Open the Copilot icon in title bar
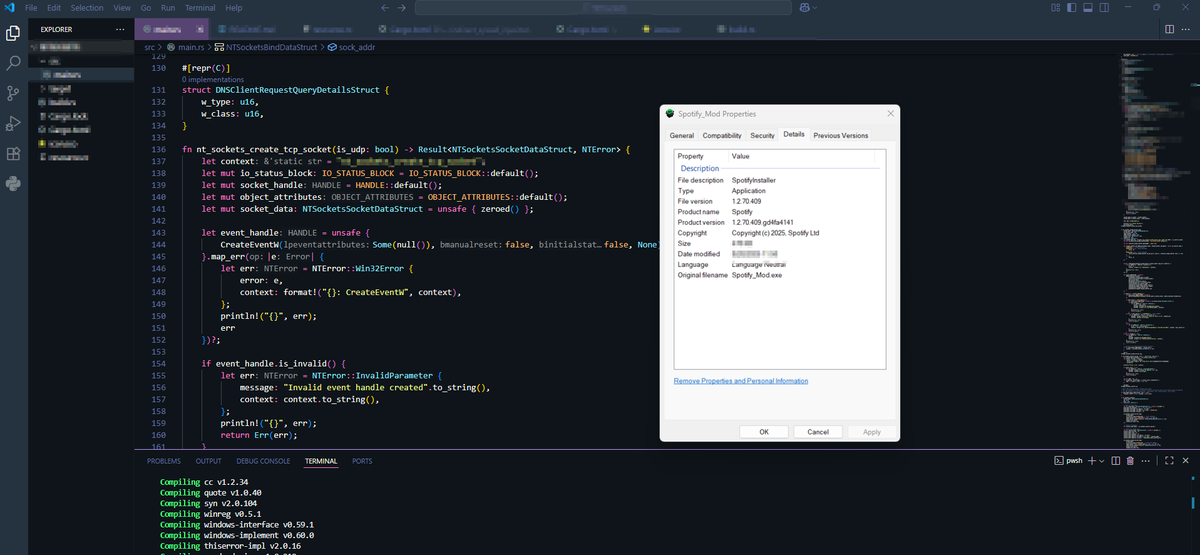This screenshot has height=555, width=1200. (803, 8)
